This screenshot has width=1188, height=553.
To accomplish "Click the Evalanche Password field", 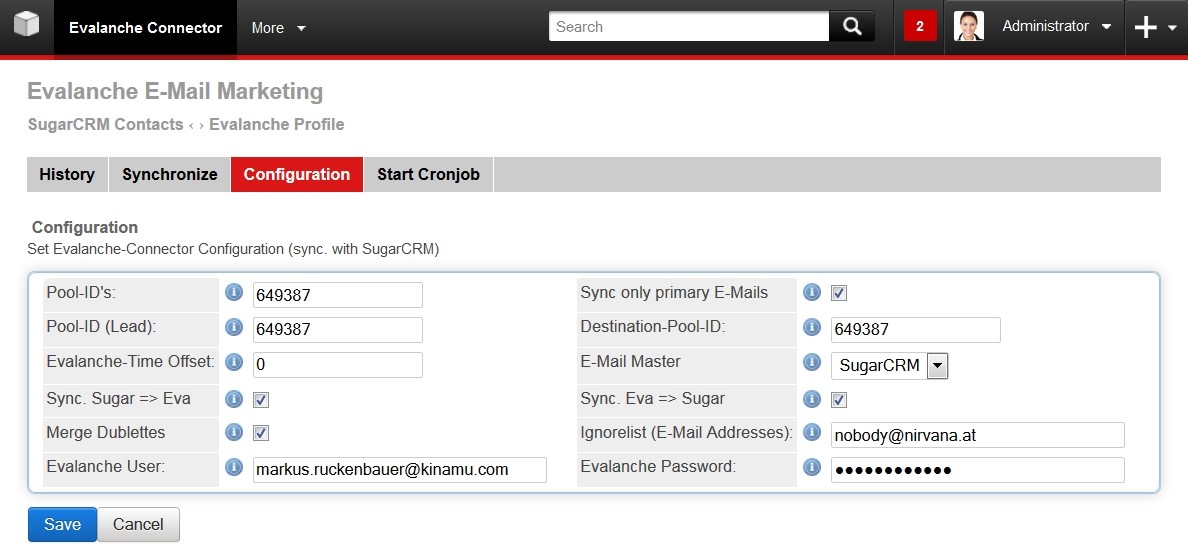I will pyautogui.click(x=977, y=470).
